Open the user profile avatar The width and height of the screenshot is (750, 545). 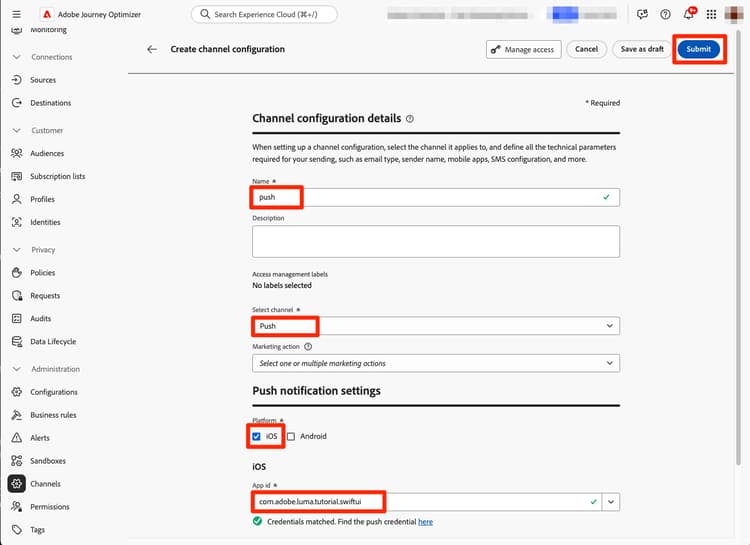tap(734, 14)
